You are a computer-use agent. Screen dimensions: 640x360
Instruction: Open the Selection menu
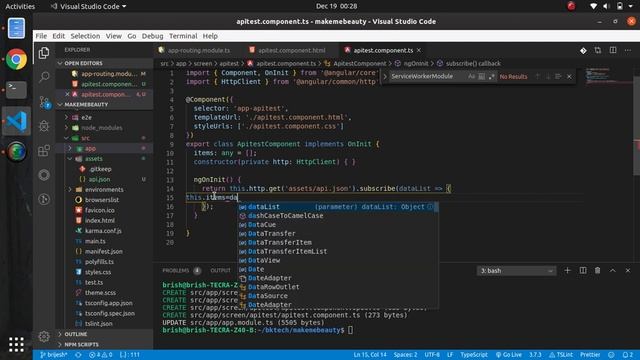85,36
